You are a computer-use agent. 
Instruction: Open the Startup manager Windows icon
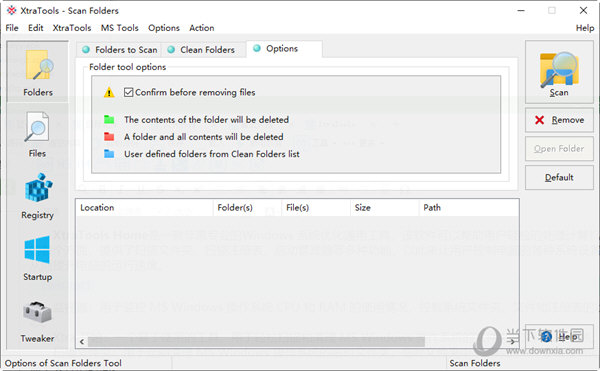[x=37, y=249]
